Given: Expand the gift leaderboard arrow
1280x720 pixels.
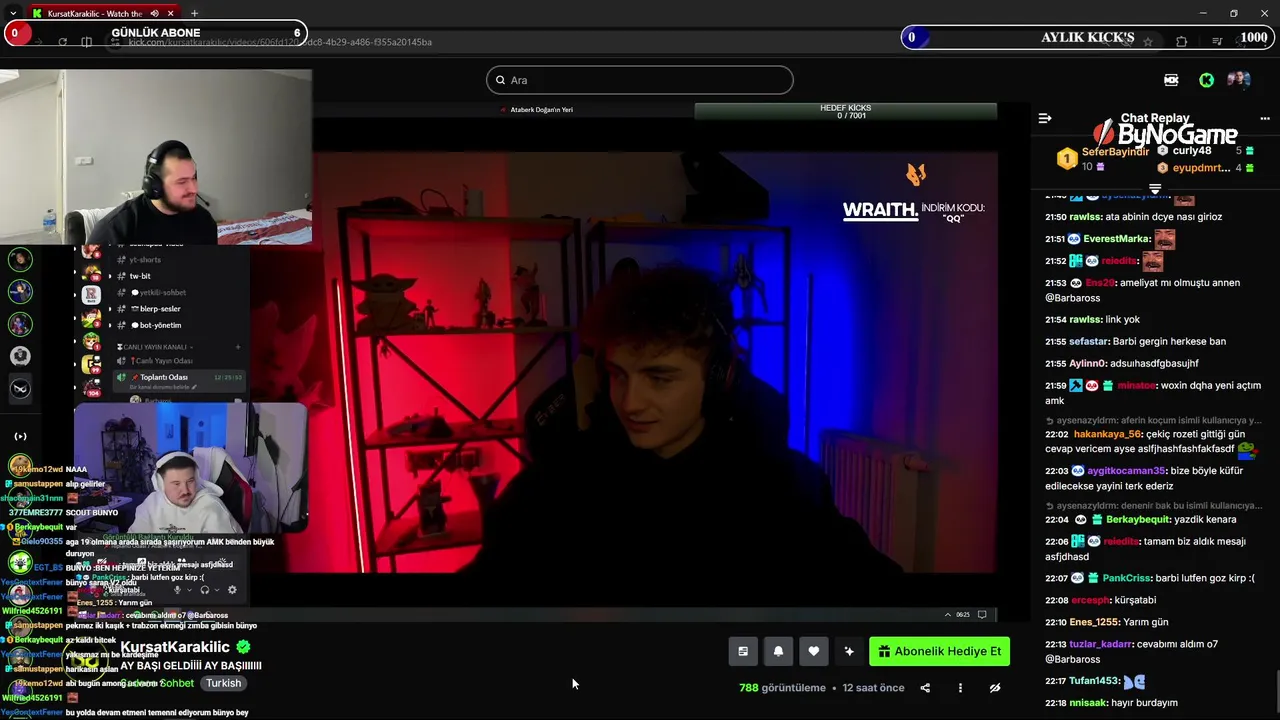Looking at the screenshot, I should click(x=1155, y=188).
